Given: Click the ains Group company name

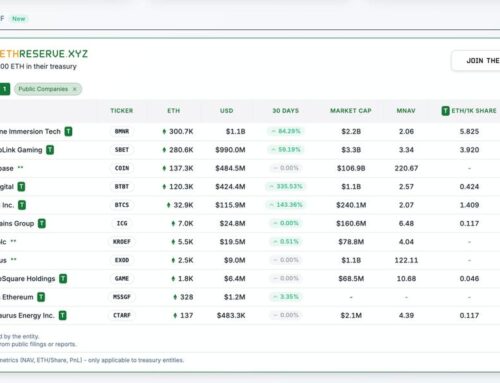Looking at the screenshot, I should click(x=17, y=223).
